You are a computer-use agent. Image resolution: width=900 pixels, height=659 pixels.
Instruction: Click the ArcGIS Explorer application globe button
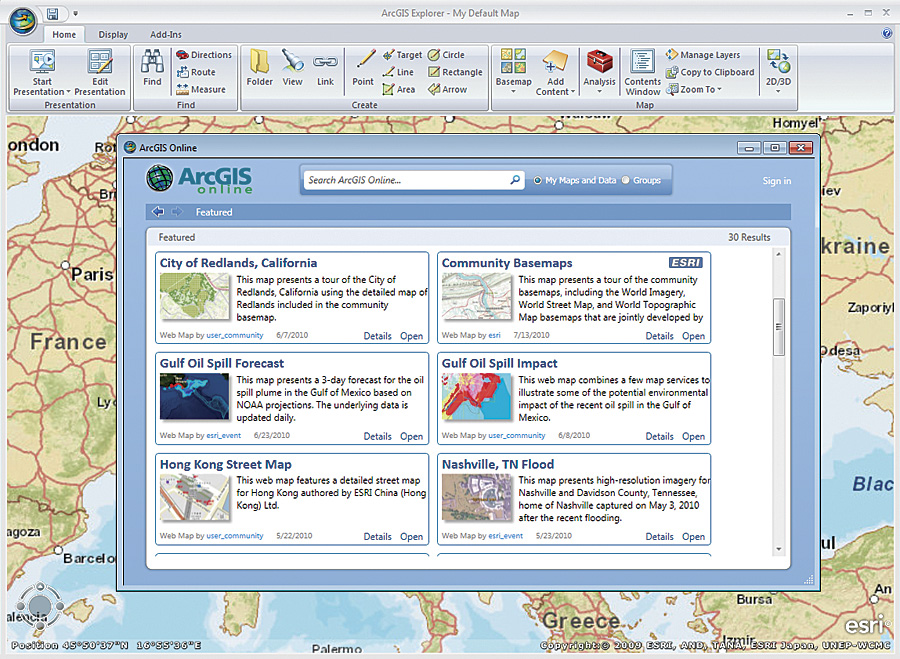click(x=22, y=22)
